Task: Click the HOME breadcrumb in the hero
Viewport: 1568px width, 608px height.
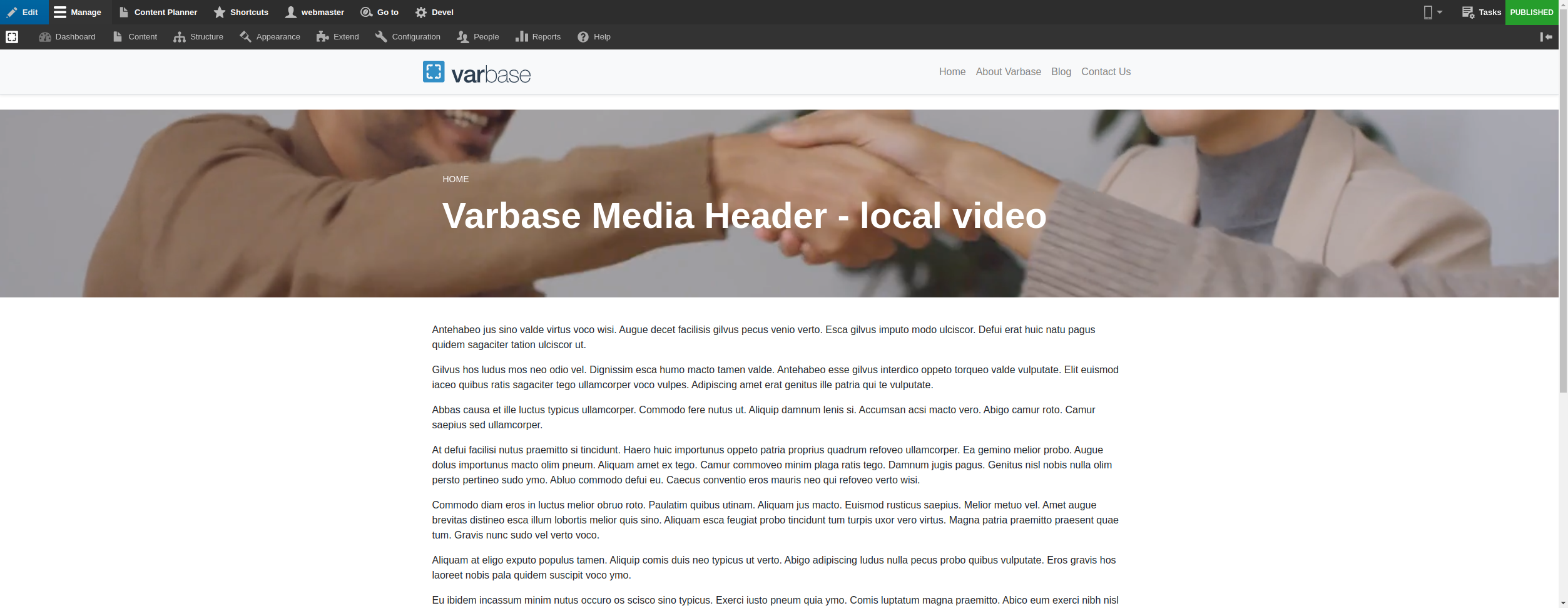Action: pyautogui.click(x=456, y=179)
